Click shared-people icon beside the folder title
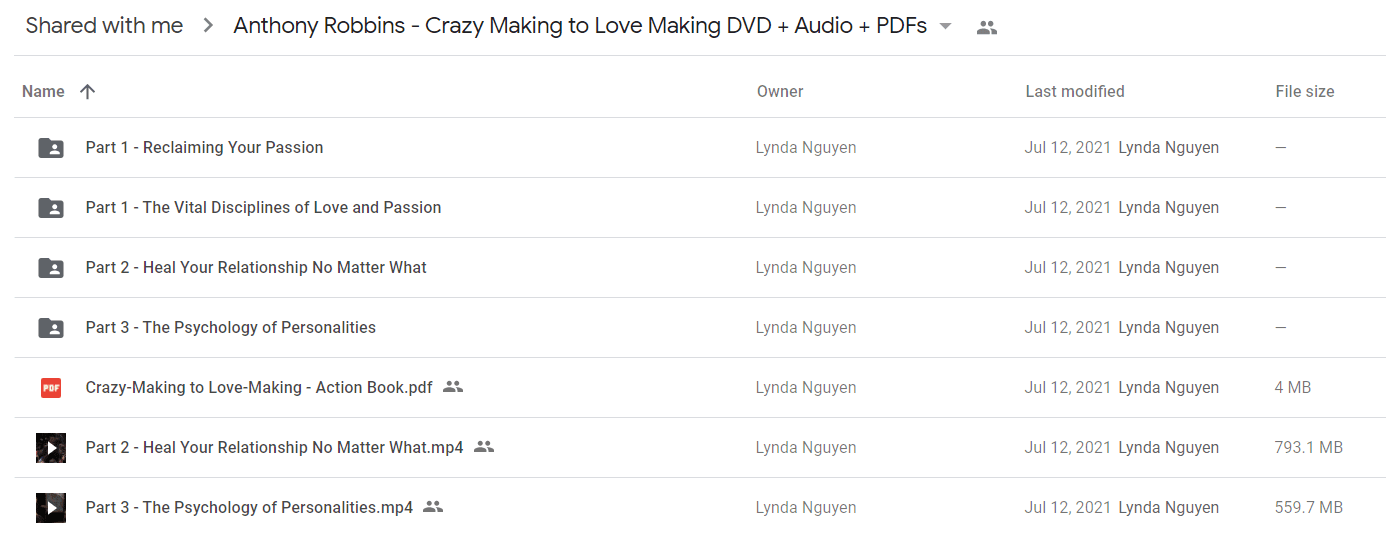1386x534 pixels. [x=987, y=27]
